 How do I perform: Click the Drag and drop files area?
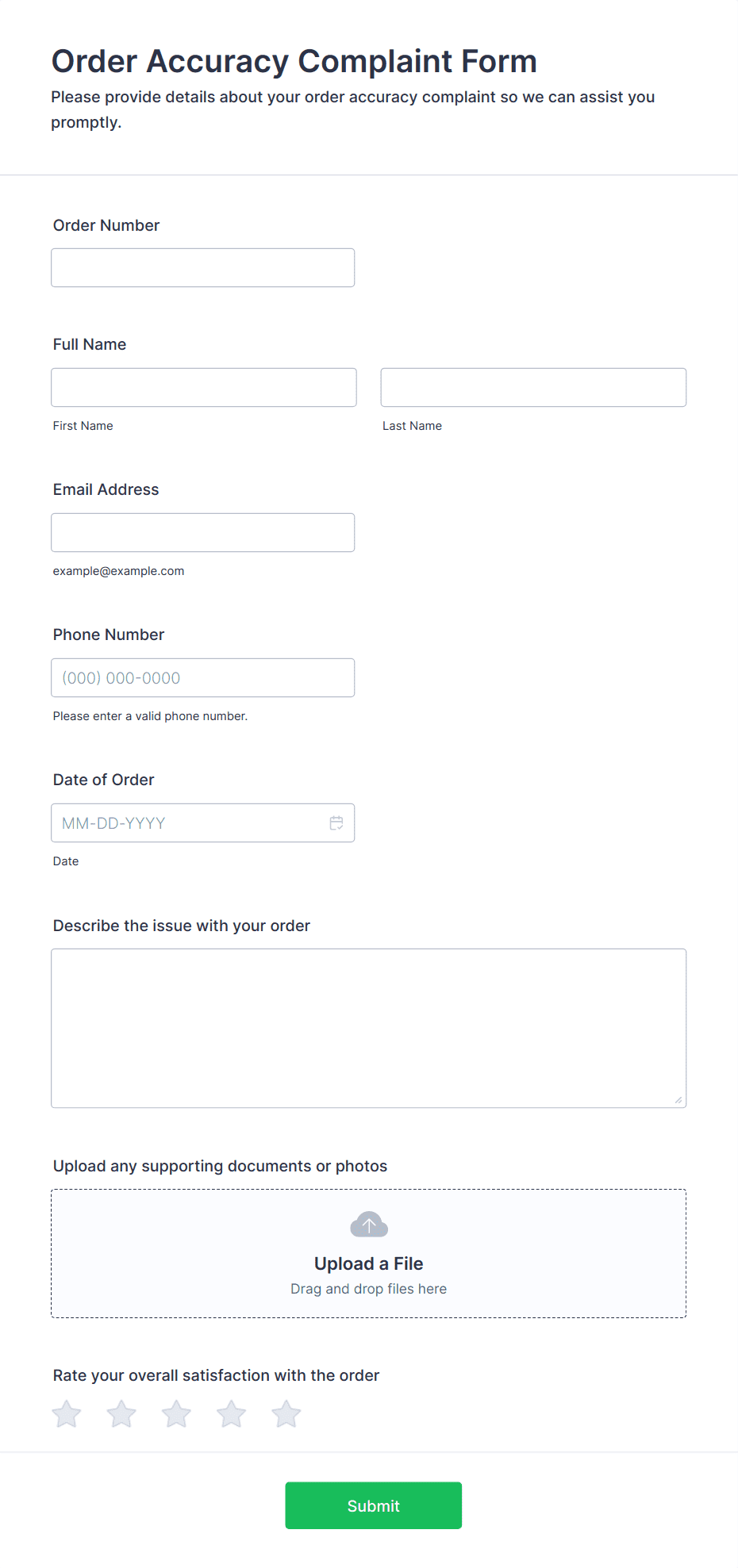[x=369, y=1254]
